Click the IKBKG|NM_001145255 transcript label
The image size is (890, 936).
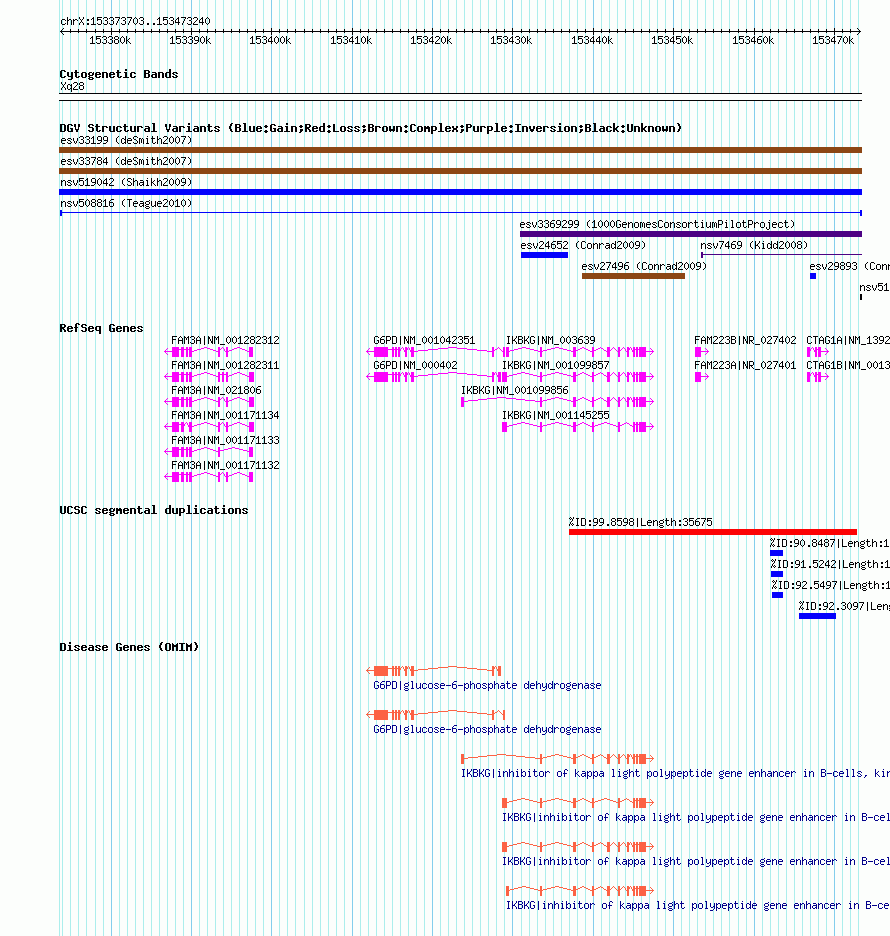click(x=556, y=415)
